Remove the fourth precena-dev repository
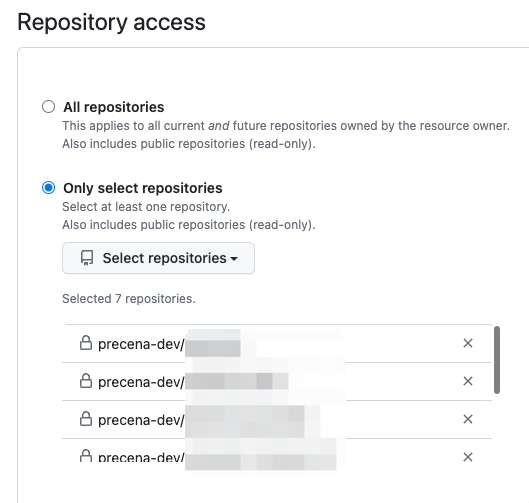 pos(468,457)
